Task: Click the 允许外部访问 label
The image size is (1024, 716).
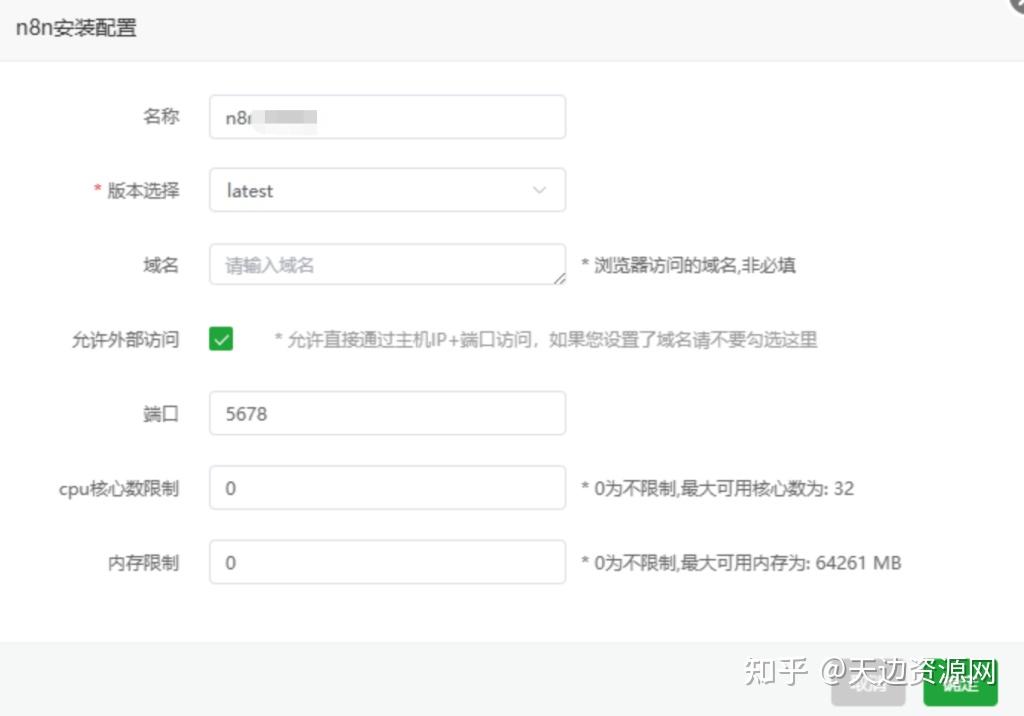Action: pos(125,340)
